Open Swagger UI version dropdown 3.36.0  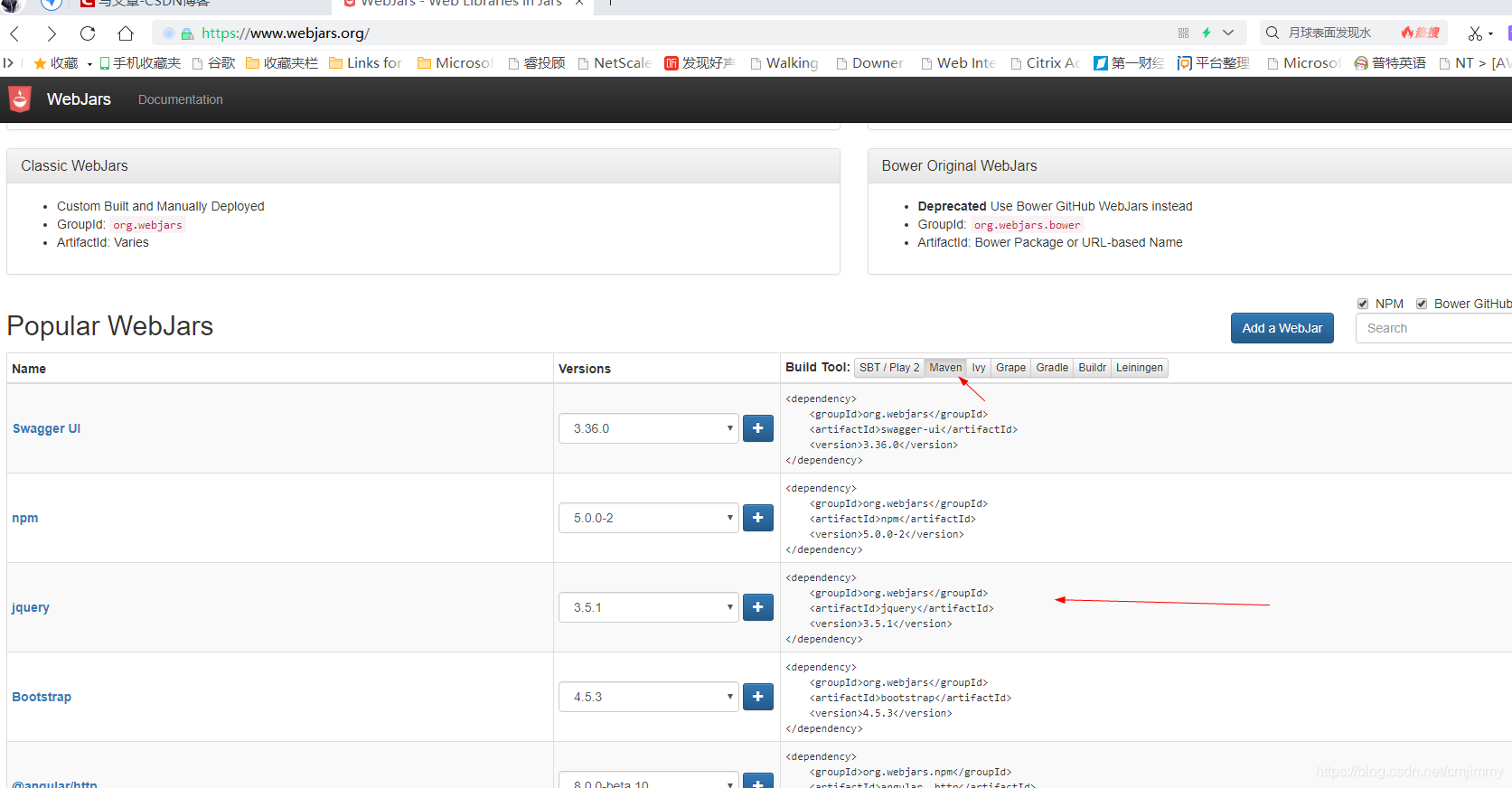(x=649, y=428)
